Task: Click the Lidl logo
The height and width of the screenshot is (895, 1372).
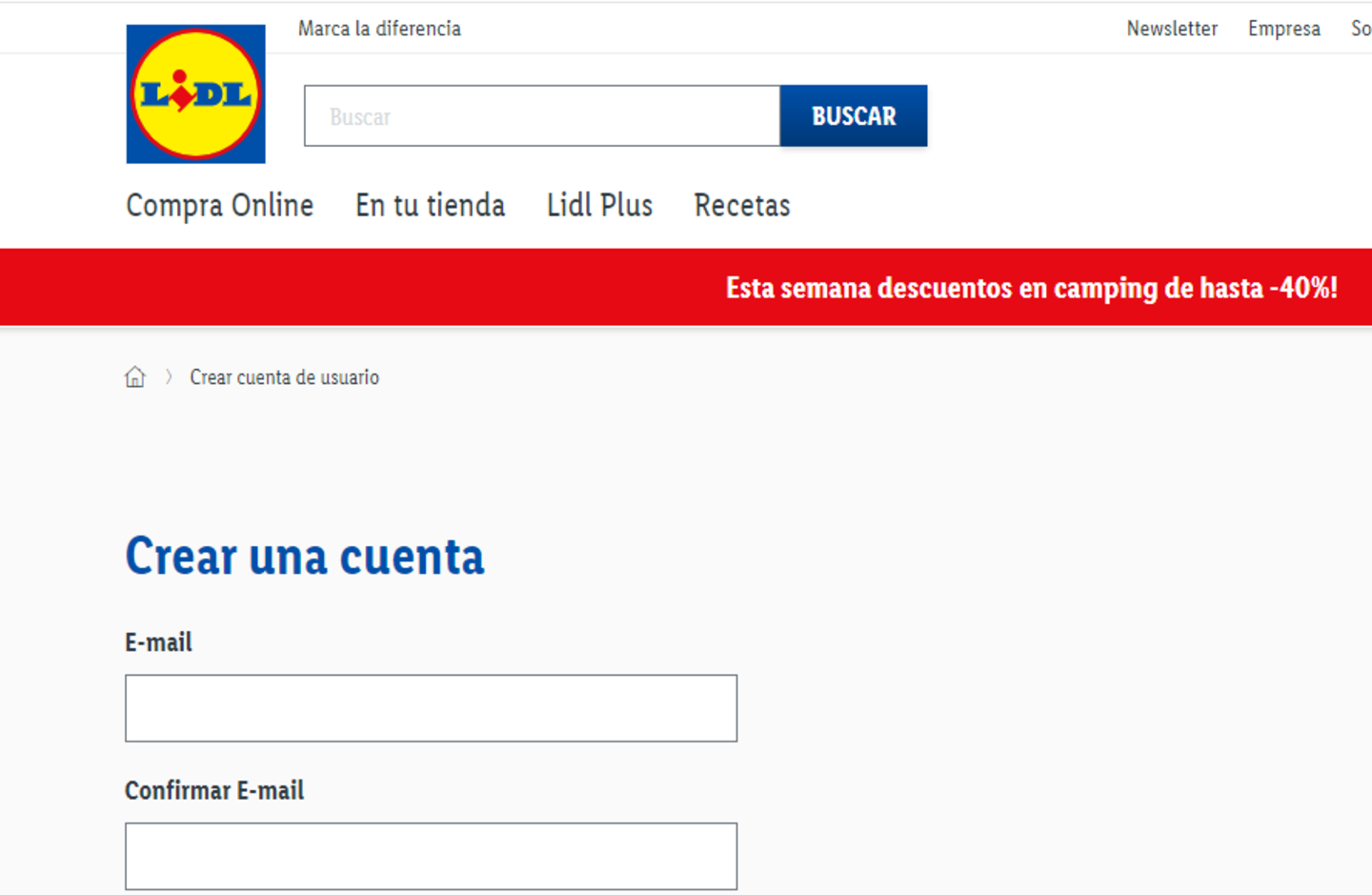Action: [195, 93]
